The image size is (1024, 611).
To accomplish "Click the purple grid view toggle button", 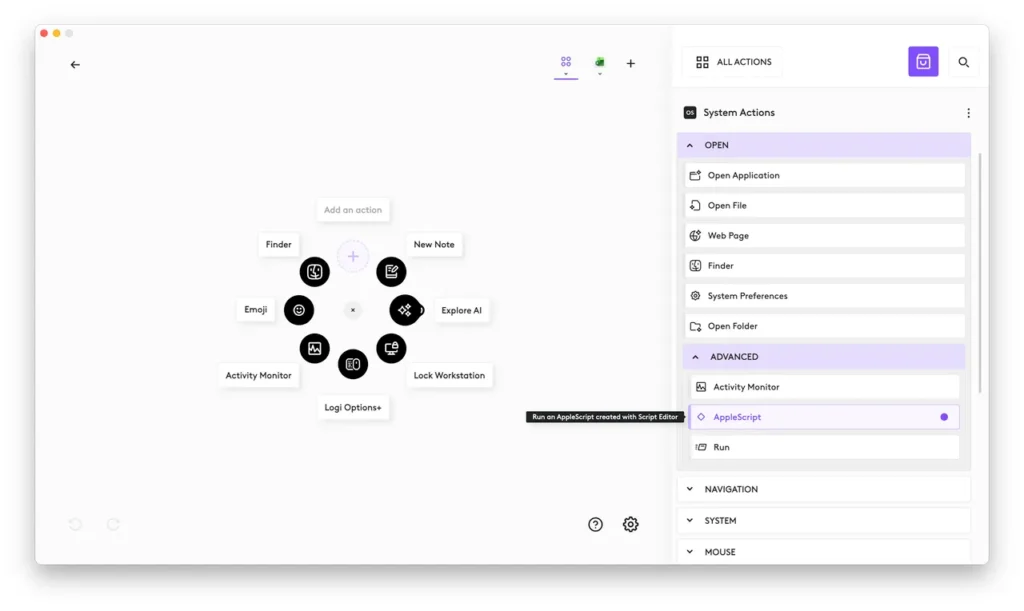I will pos(922,61).
